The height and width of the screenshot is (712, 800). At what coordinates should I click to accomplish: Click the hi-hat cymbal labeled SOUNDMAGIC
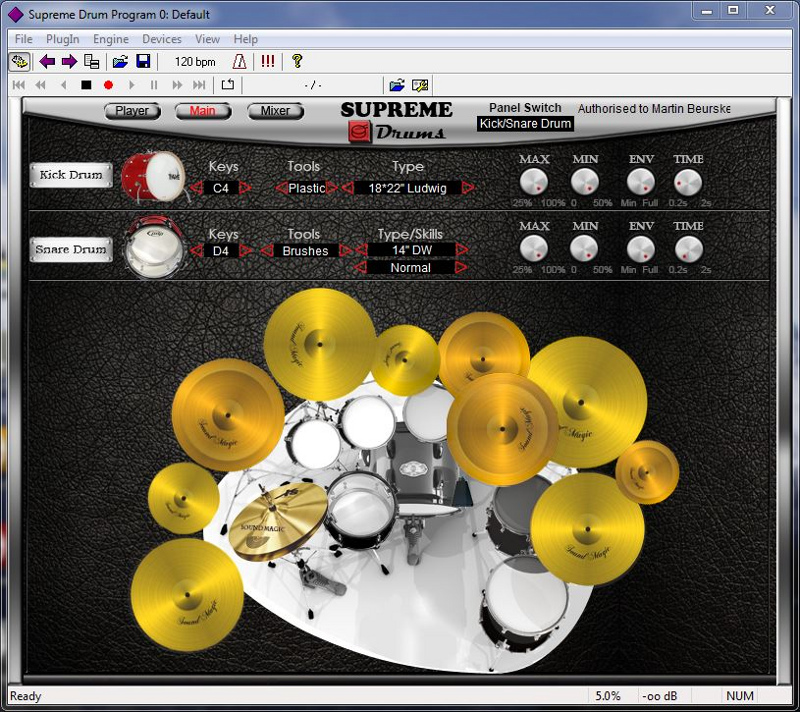click(x=277, y=522)
